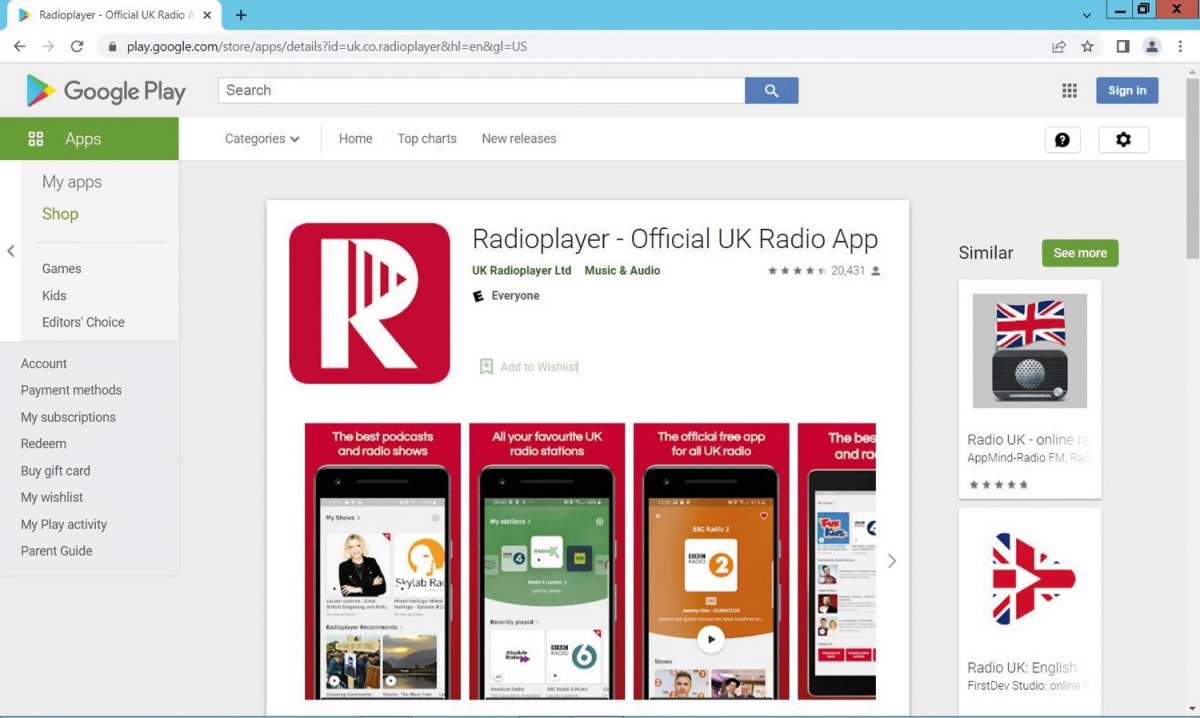Open the Music & Audio category link
This screenshot has height=718, width=1200.
tap(622, 271)
